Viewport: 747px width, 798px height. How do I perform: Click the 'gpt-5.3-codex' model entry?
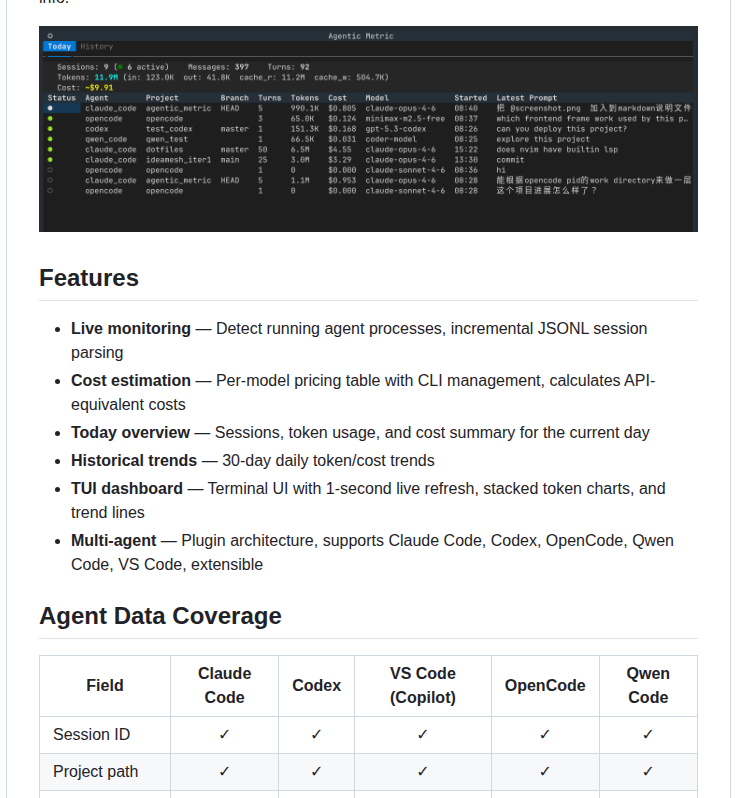(395, 129)
